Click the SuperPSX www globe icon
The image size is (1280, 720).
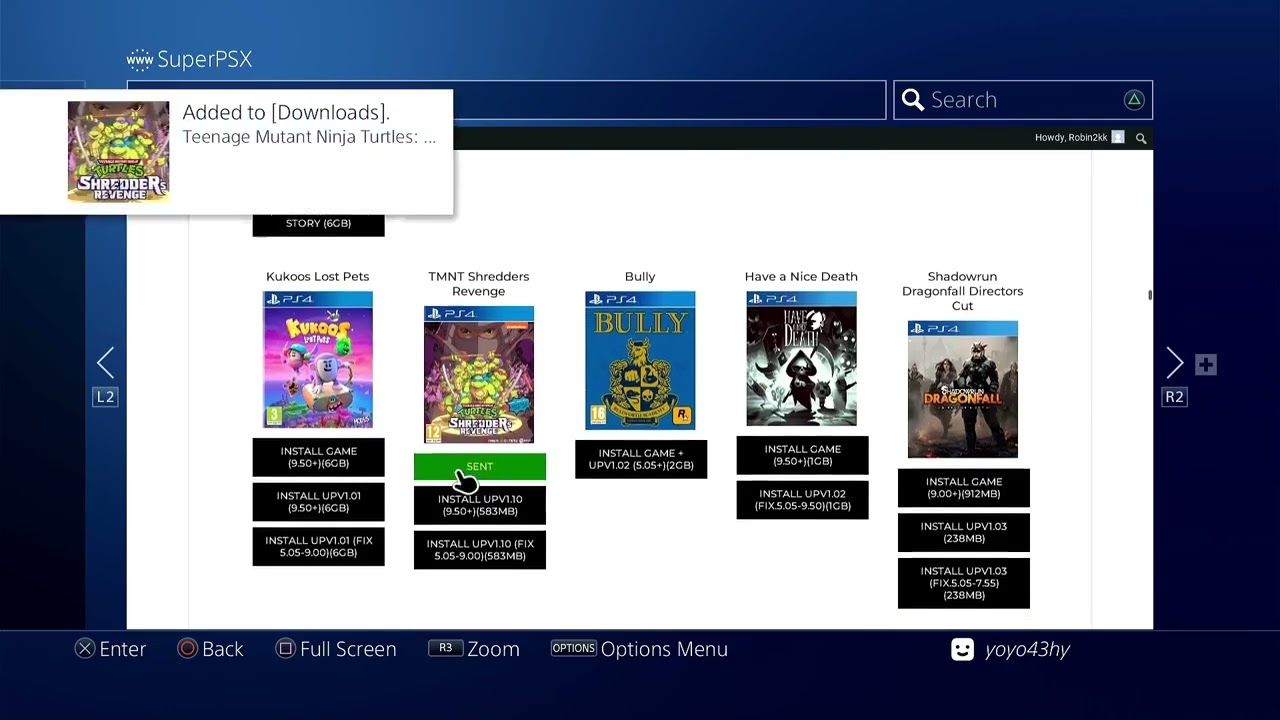[x=140, y=60]
